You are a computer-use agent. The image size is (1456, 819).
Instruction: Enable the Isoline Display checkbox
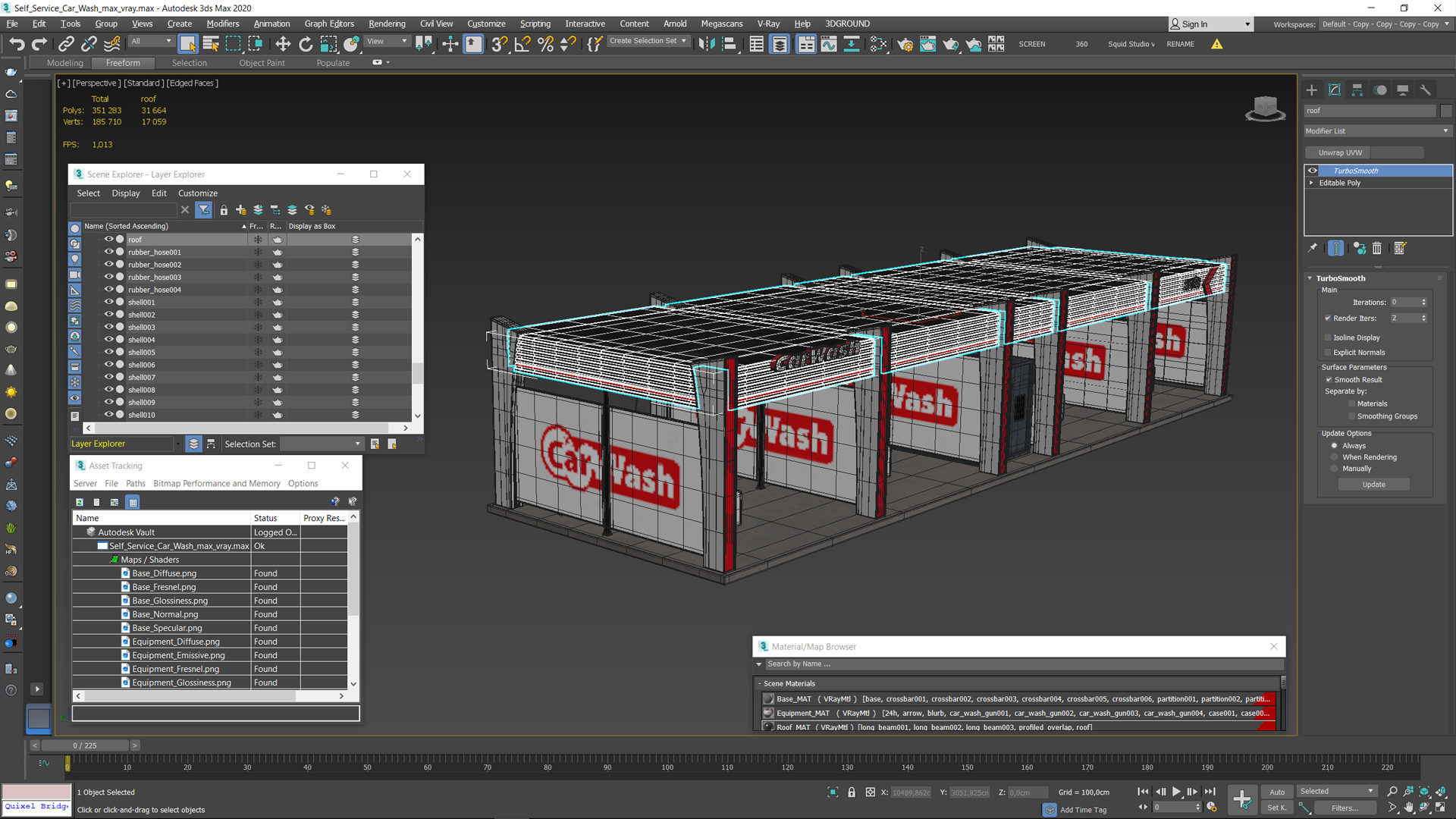pos(1328,337)
